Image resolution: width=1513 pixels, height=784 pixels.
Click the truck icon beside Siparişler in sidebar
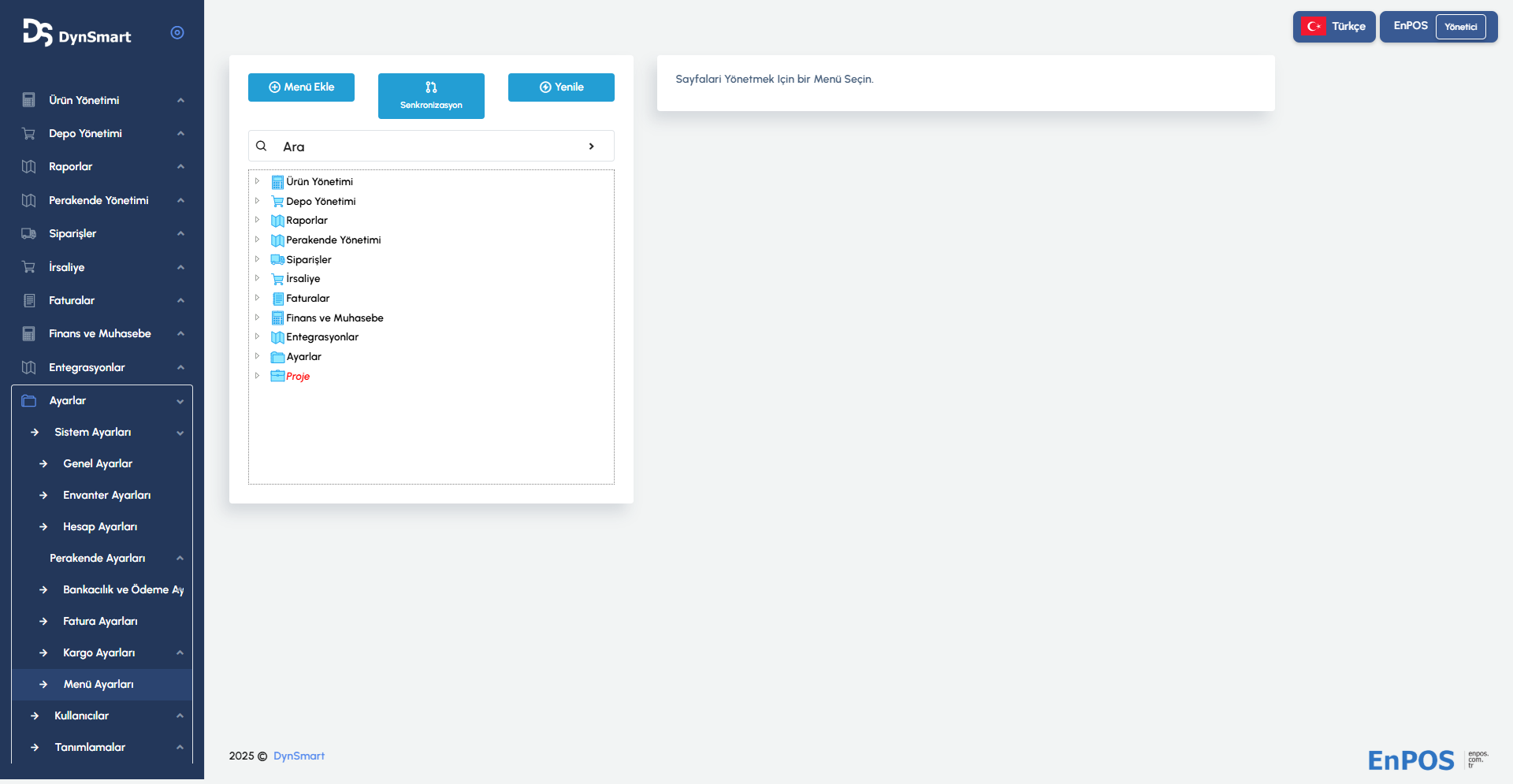click(x=29, y=234)
